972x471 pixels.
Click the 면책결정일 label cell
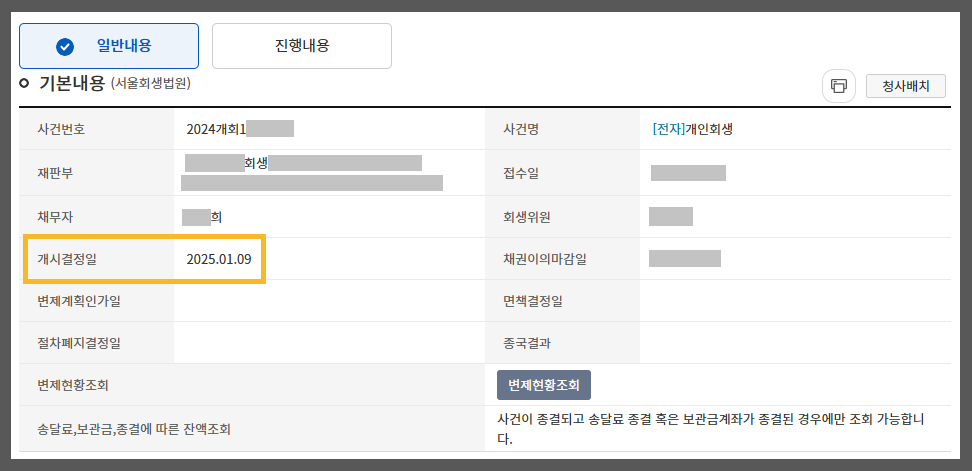(x=533, y=301)
